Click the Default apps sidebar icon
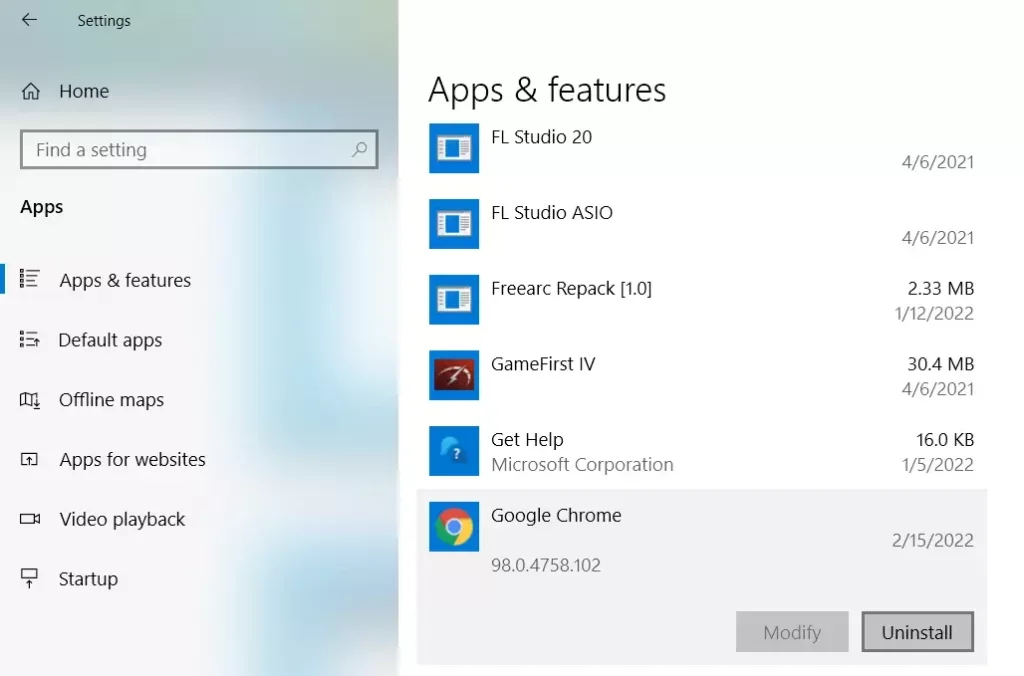The image size is (1024, 676). click(29, 339)
